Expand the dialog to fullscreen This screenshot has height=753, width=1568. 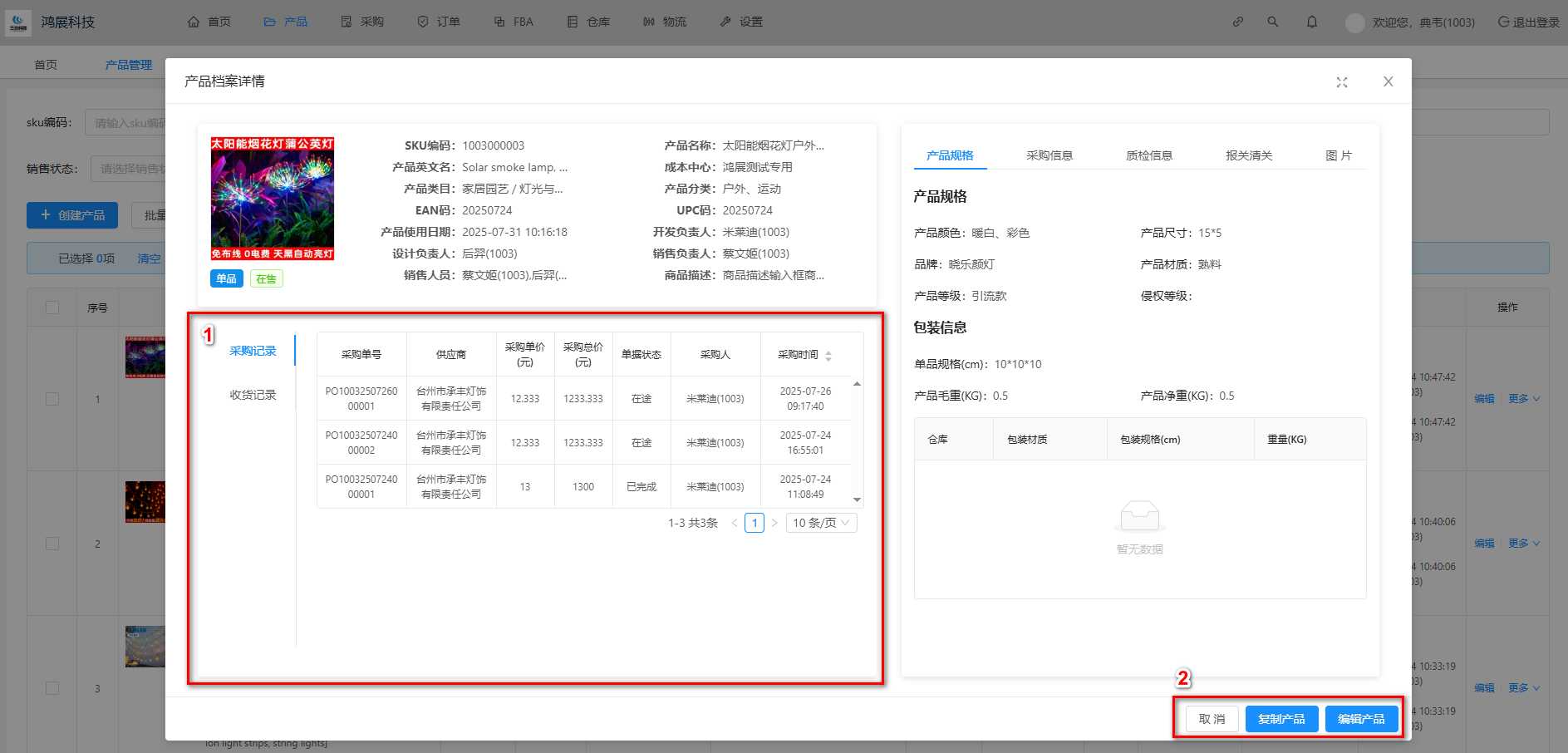tap(1341, 81)
